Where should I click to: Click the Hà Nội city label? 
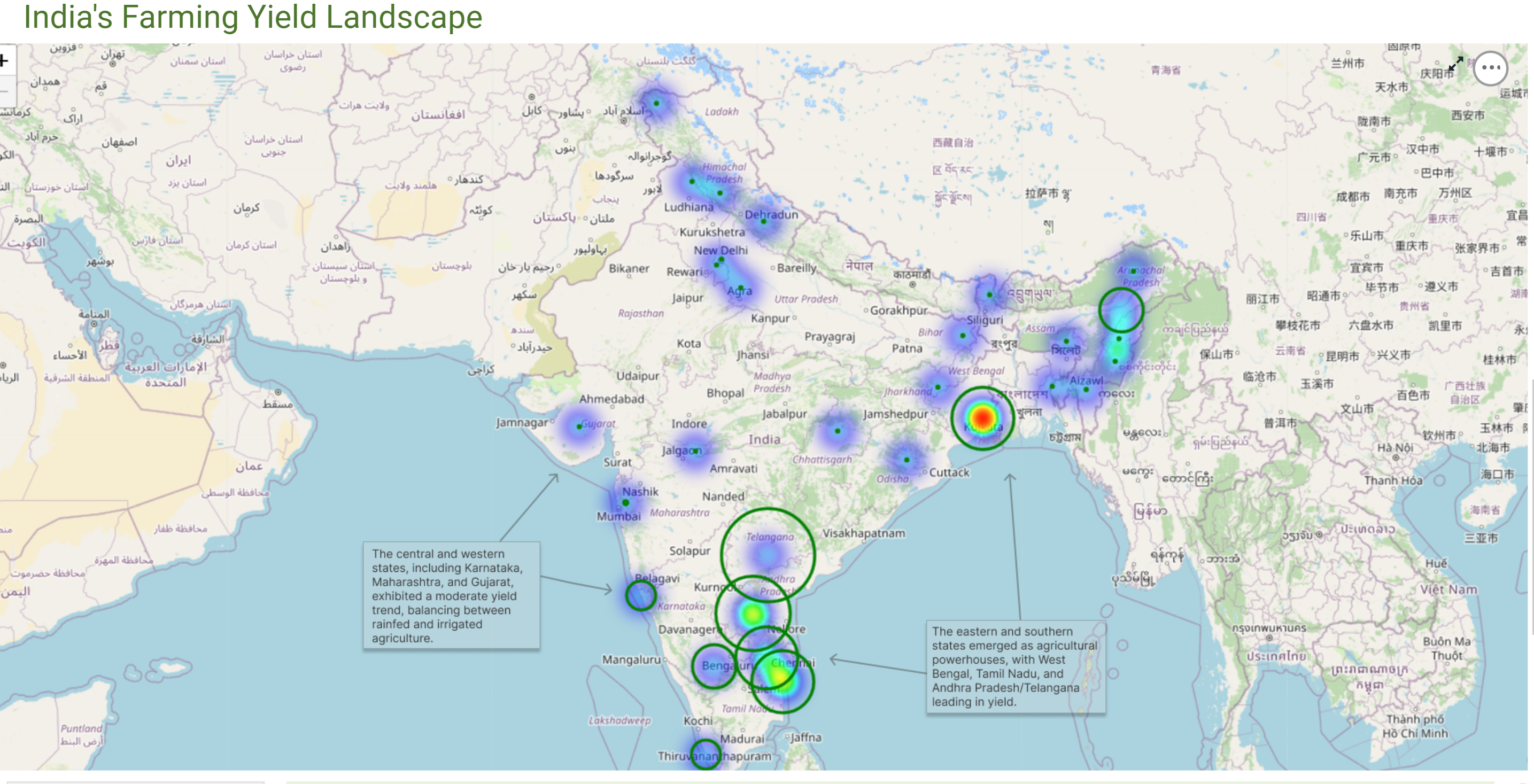click(x=1395, y=447)
